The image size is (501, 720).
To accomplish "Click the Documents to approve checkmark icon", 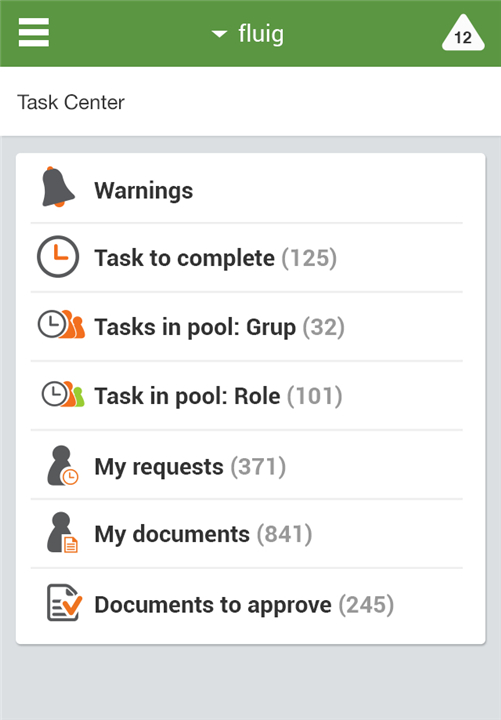I will coord(64,602).
